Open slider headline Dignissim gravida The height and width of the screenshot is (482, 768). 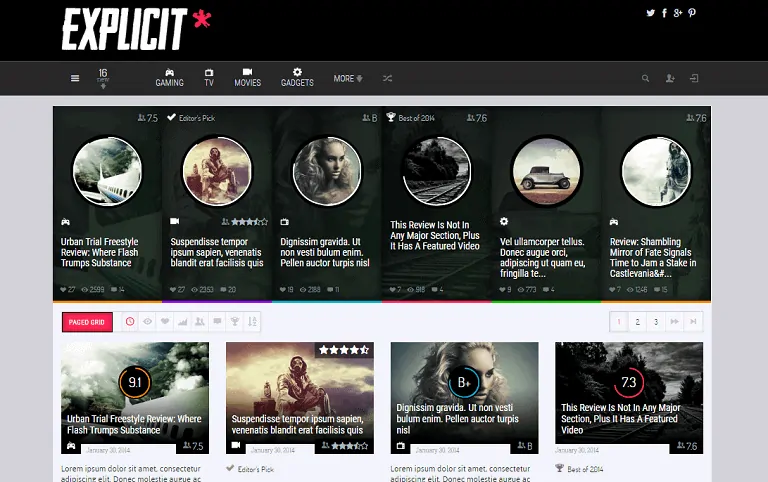[325, 252]
